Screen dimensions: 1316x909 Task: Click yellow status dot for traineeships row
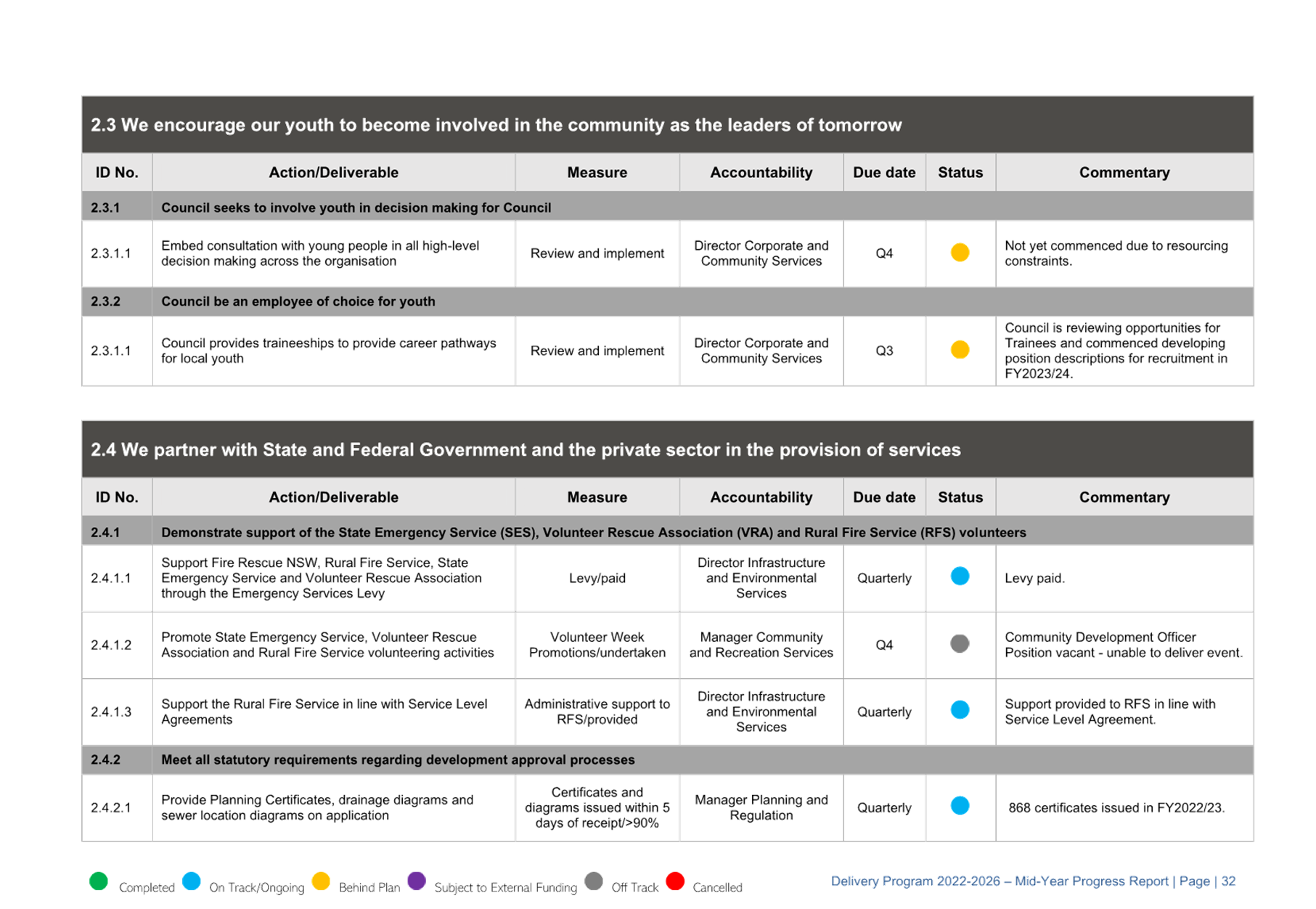[960, 350]
